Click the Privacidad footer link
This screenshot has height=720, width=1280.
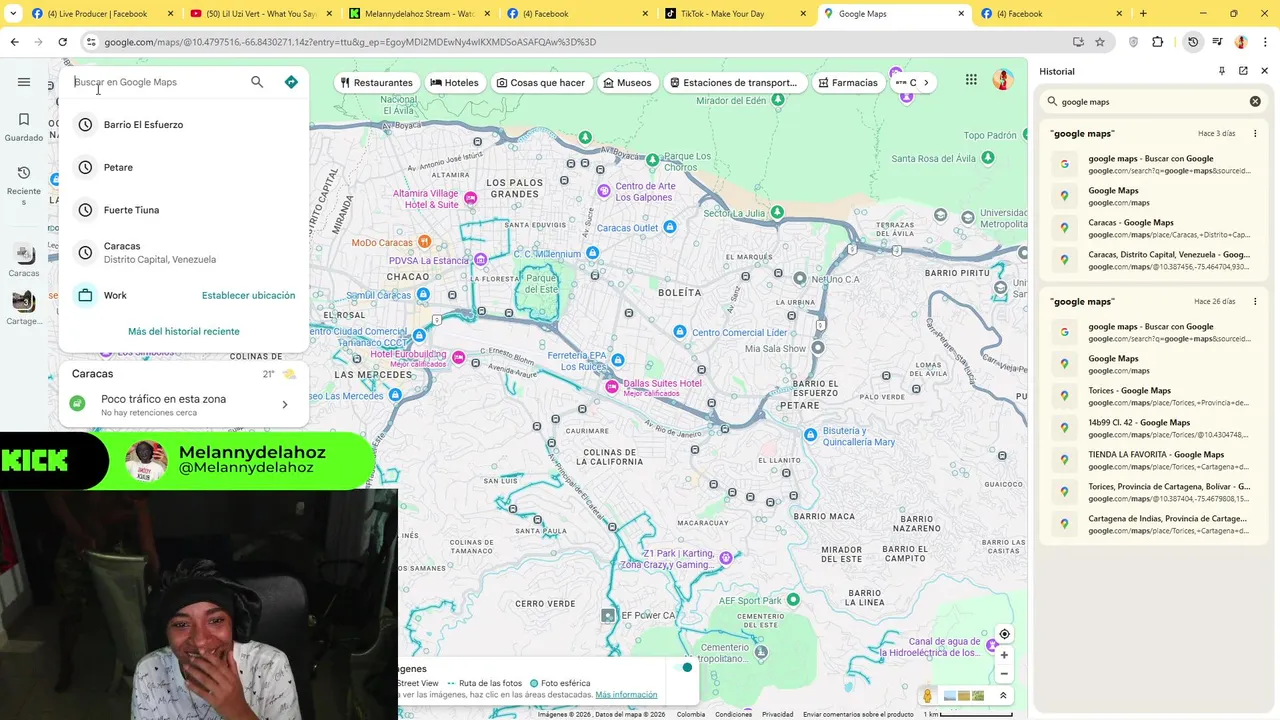777,714
